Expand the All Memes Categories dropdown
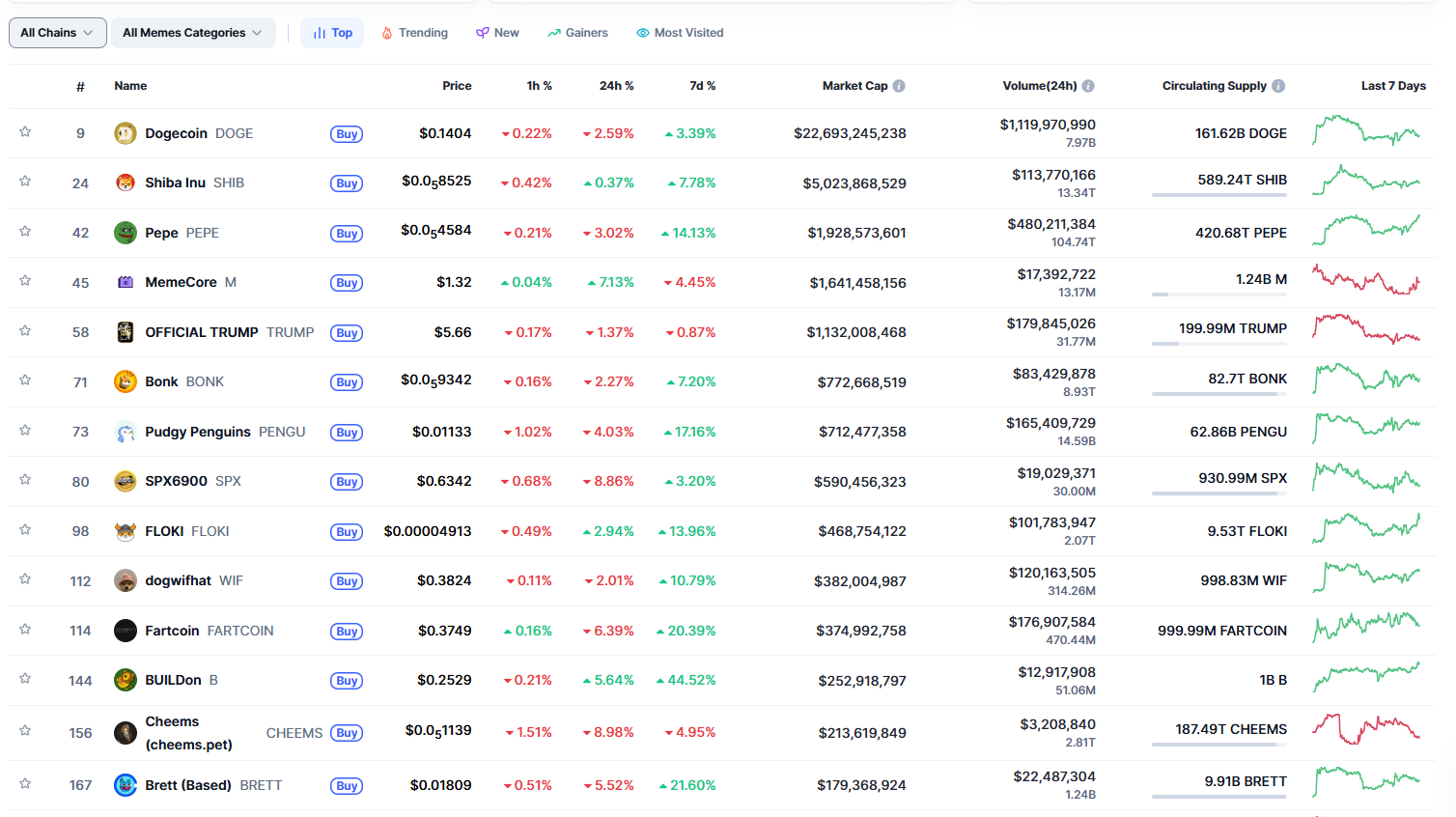This screenshot has width=1456, height=817. [192, 33]
